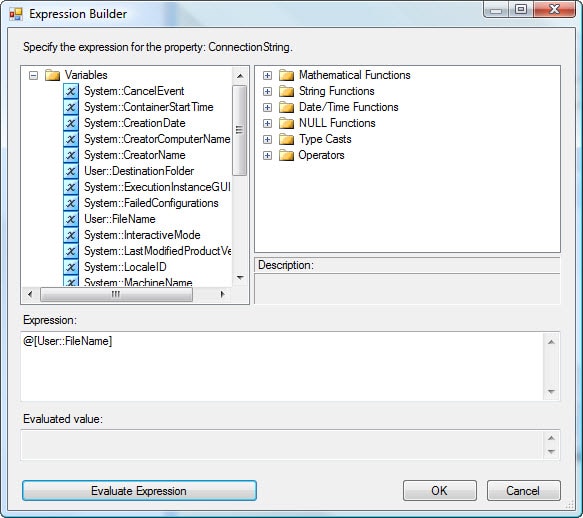
Task: Click the variable icon beside System::CancelEvent
Action: point(71,91)
